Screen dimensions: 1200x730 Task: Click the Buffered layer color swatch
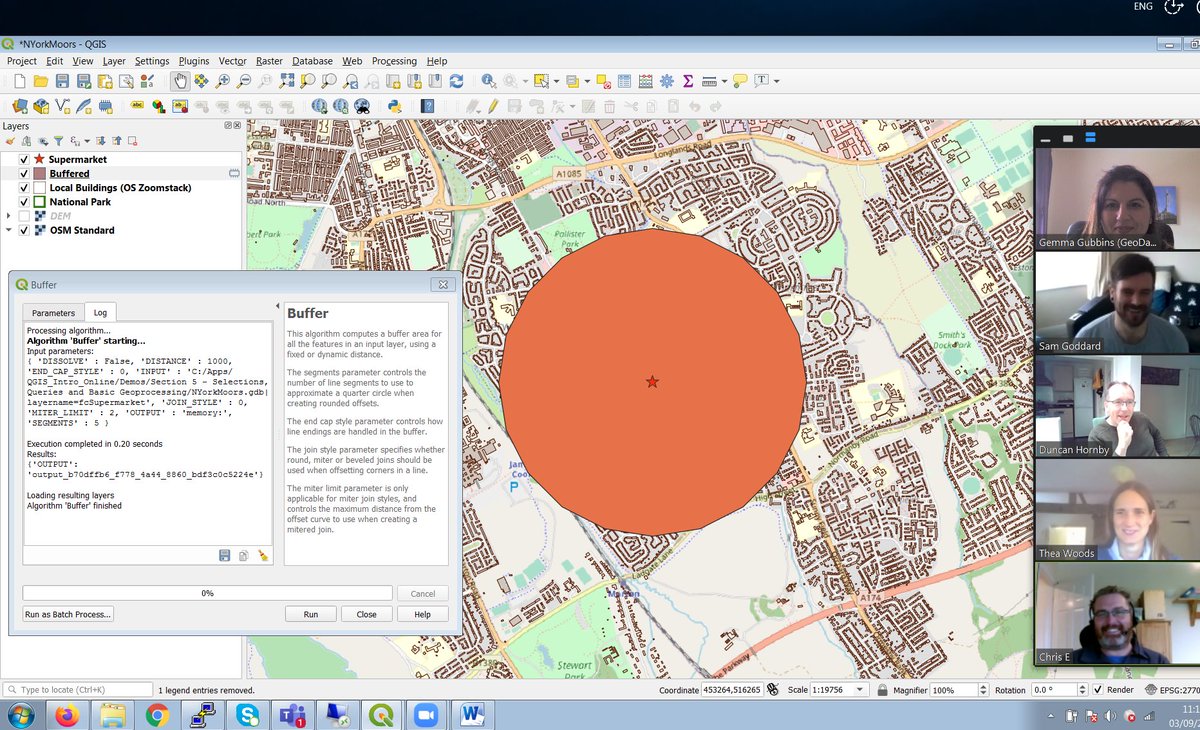(40, 174)
